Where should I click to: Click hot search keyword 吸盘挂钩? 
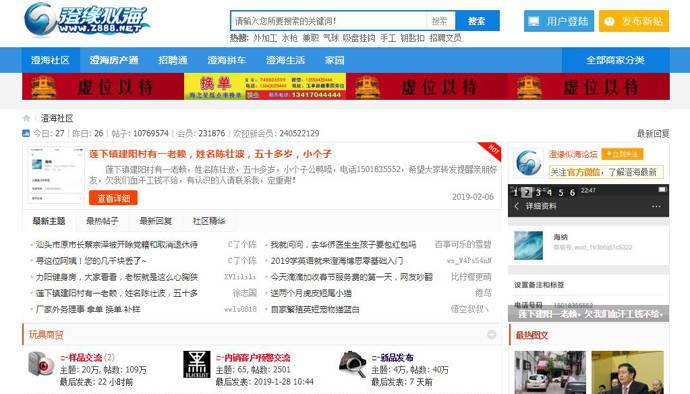click(359, 38)
